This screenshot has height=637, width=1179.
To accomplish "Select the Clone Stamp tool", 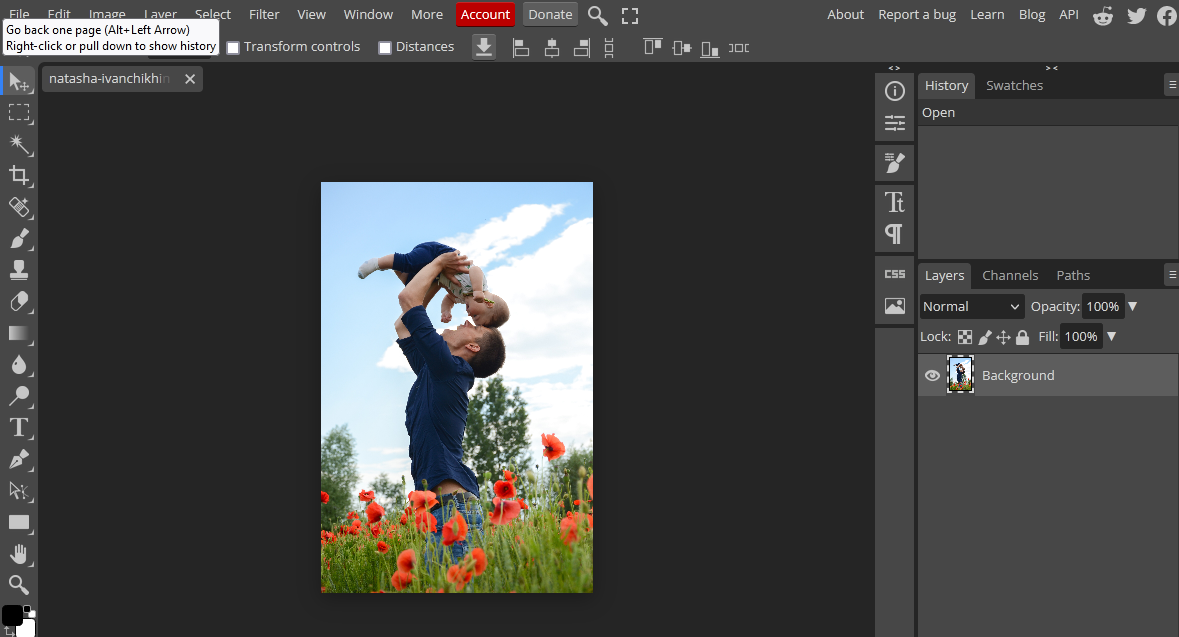I will click(x=19, y=270).
